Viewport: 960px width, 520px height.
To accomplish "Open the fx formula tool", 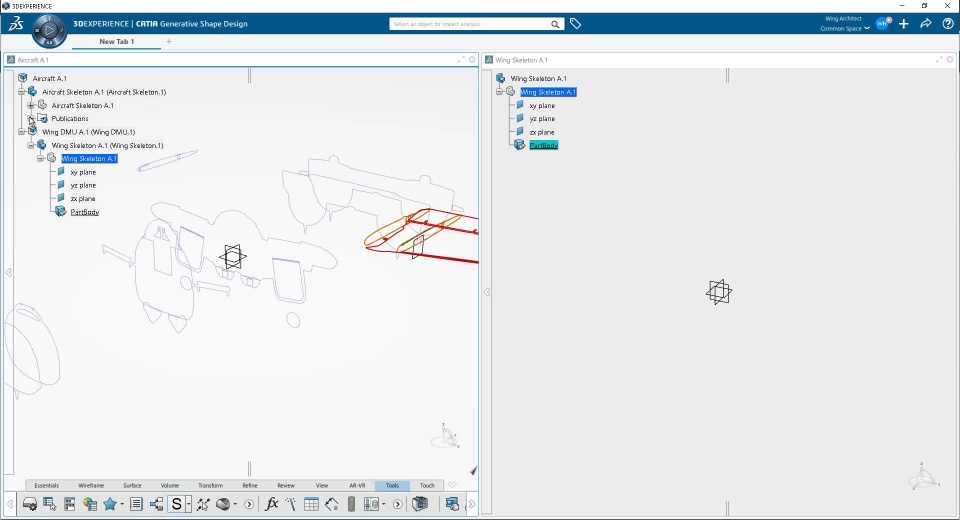I will pyautogui.click(x=271, y=504).
